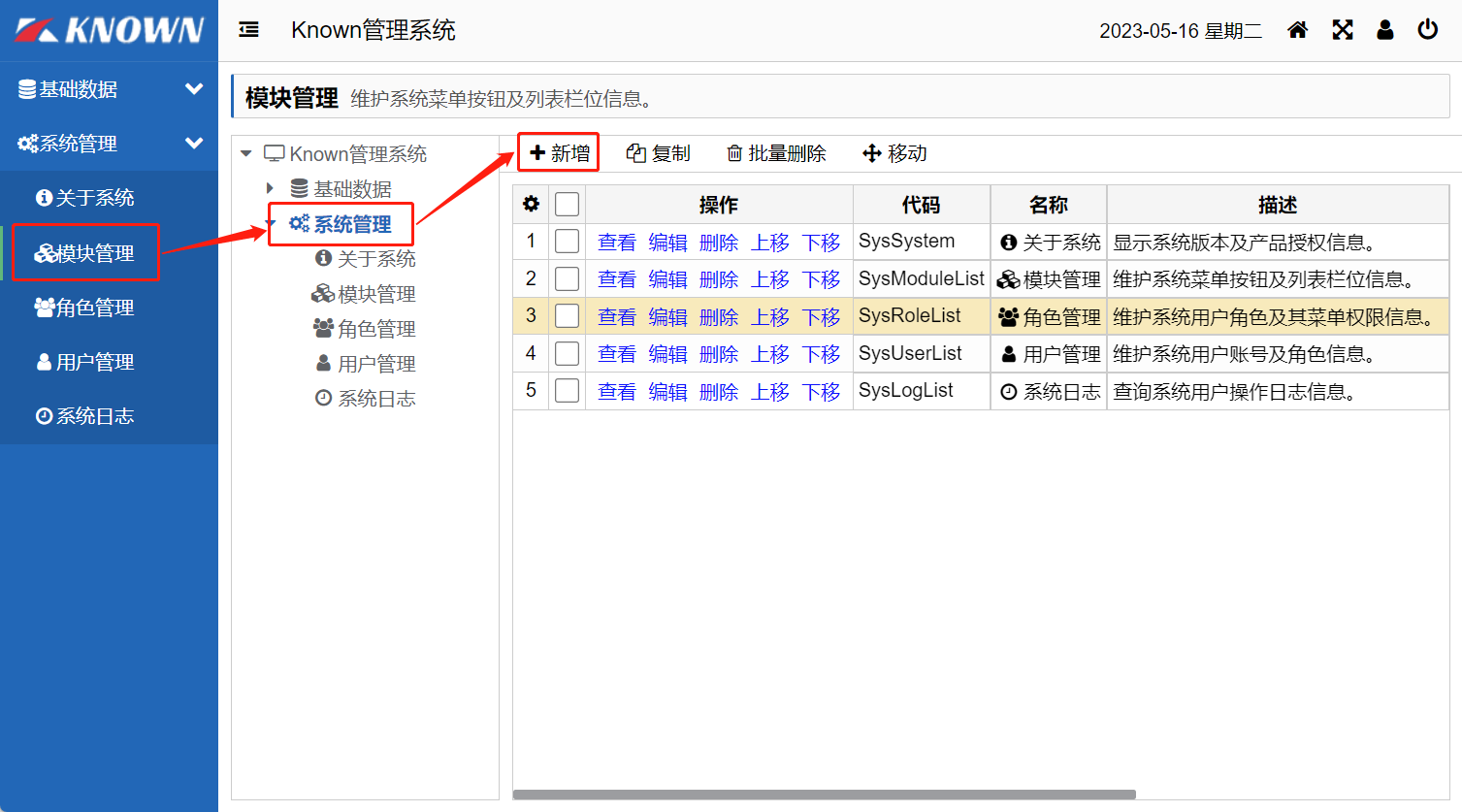Click 编辑 link for SysRoleList row
Screen dimensions: 1462x812
pos(667,317)
